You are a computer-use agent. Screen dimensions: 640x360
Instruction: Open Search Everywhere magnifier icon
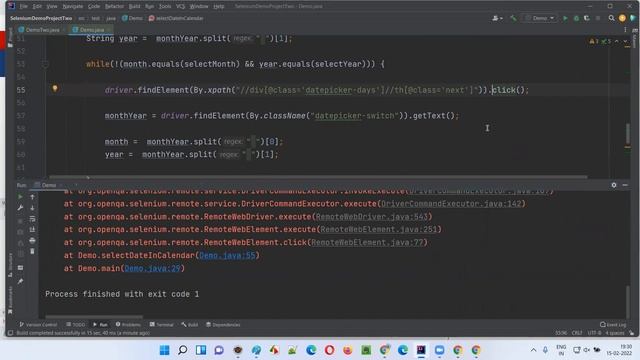pyautogui.click(x=611, y=18)
